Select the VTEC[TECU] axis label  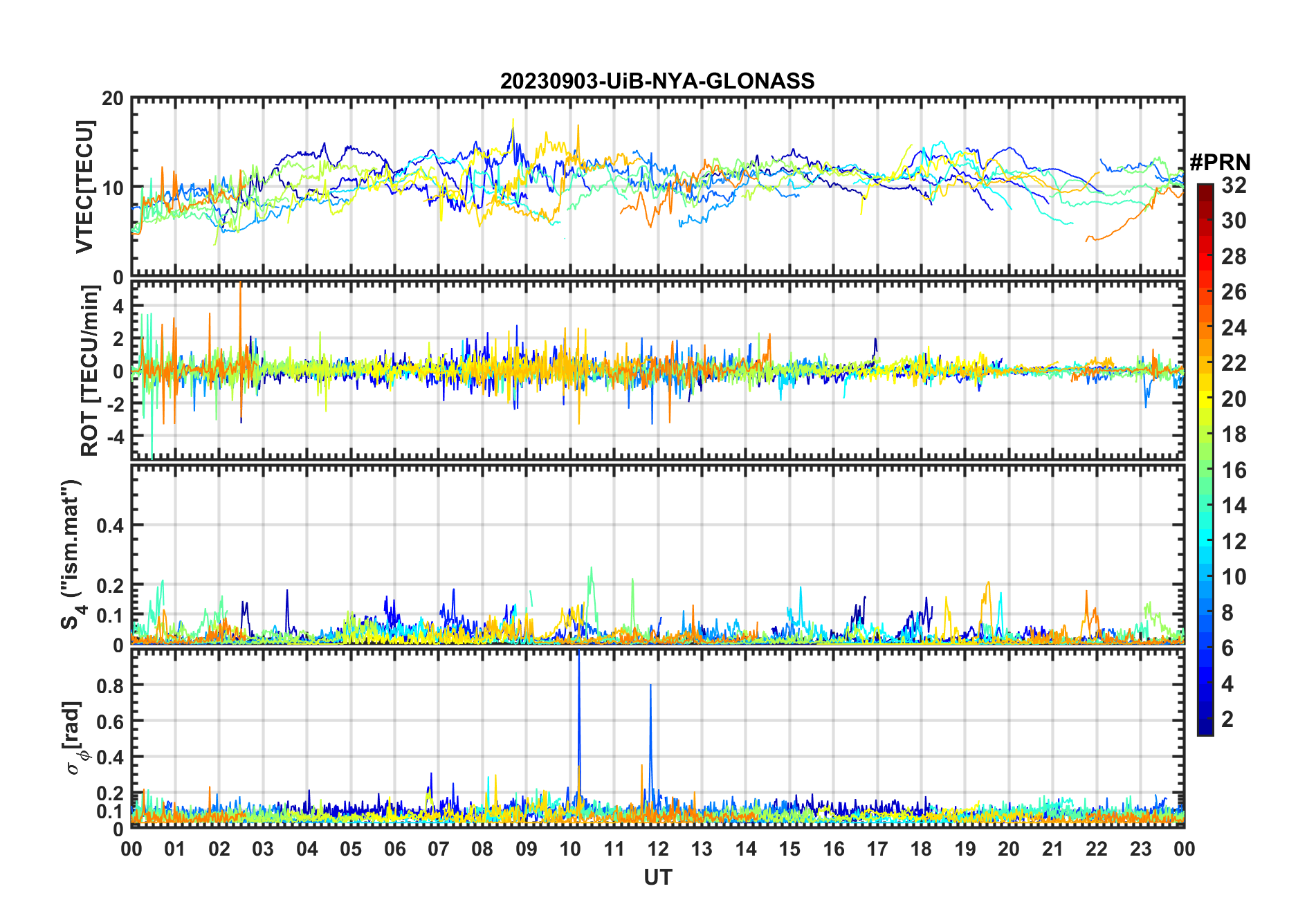tap(85, 187)
